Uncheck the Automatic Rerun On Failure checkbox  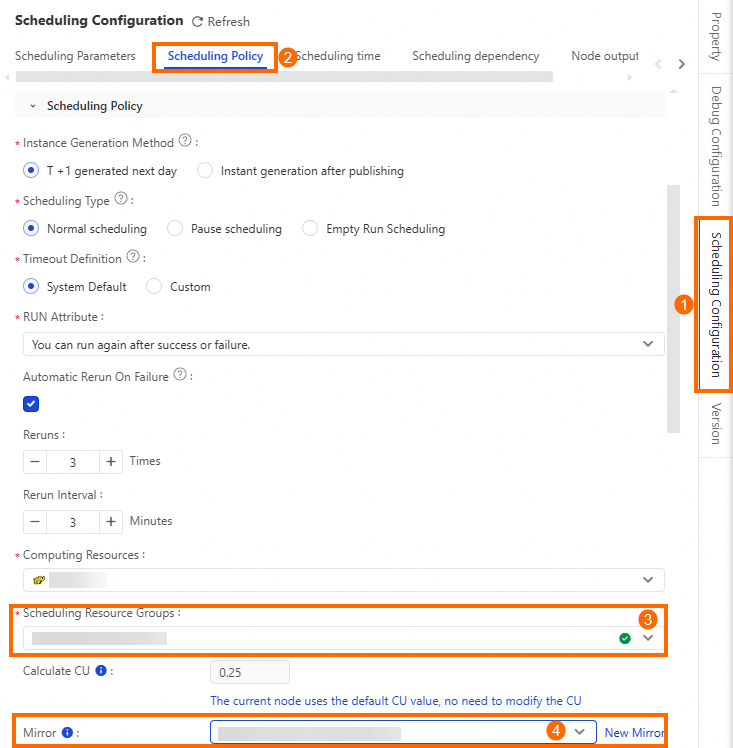[x=31, y=404]
